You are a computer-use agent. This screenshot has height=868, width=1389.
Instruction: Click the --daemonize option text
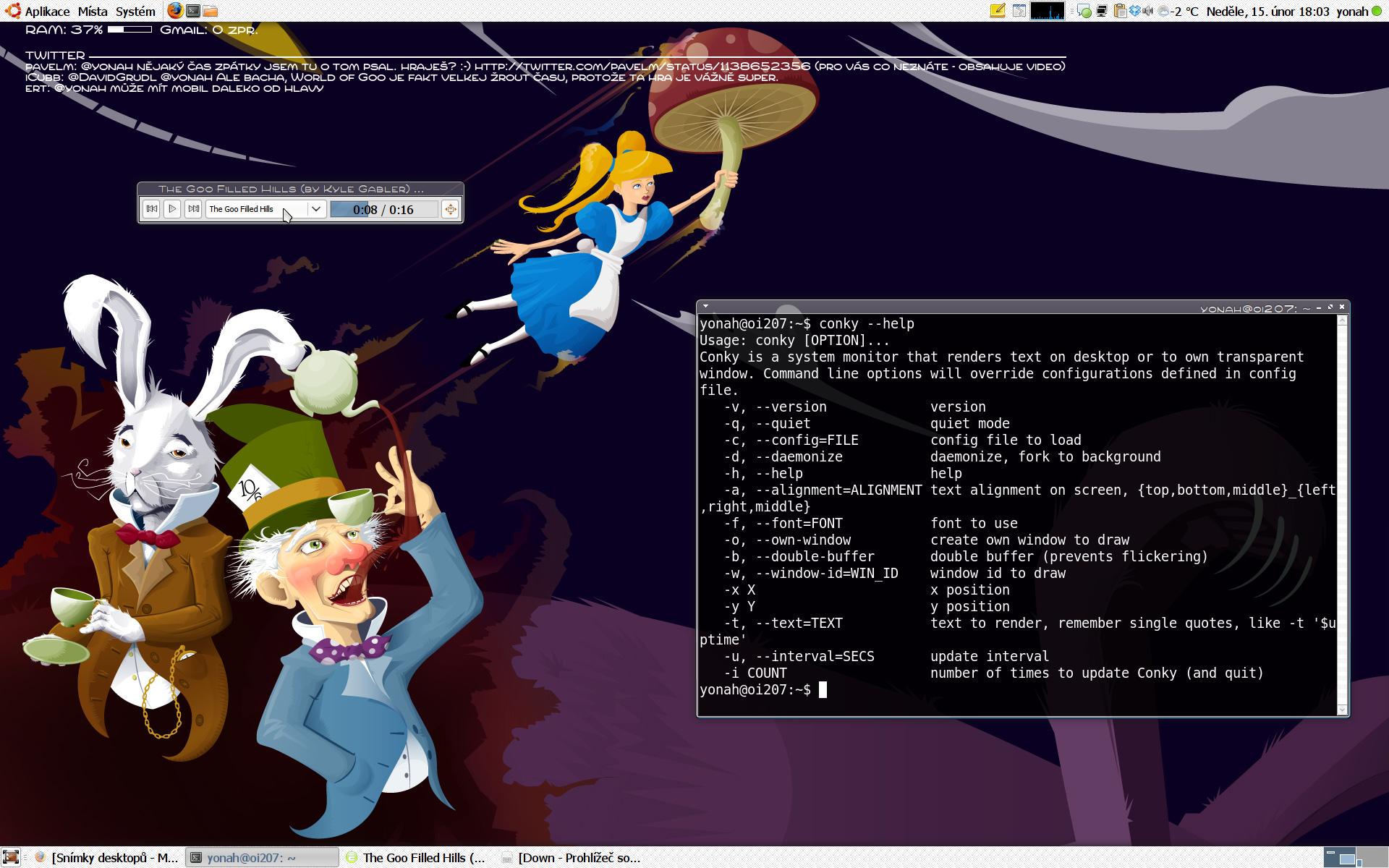[799, 457]
